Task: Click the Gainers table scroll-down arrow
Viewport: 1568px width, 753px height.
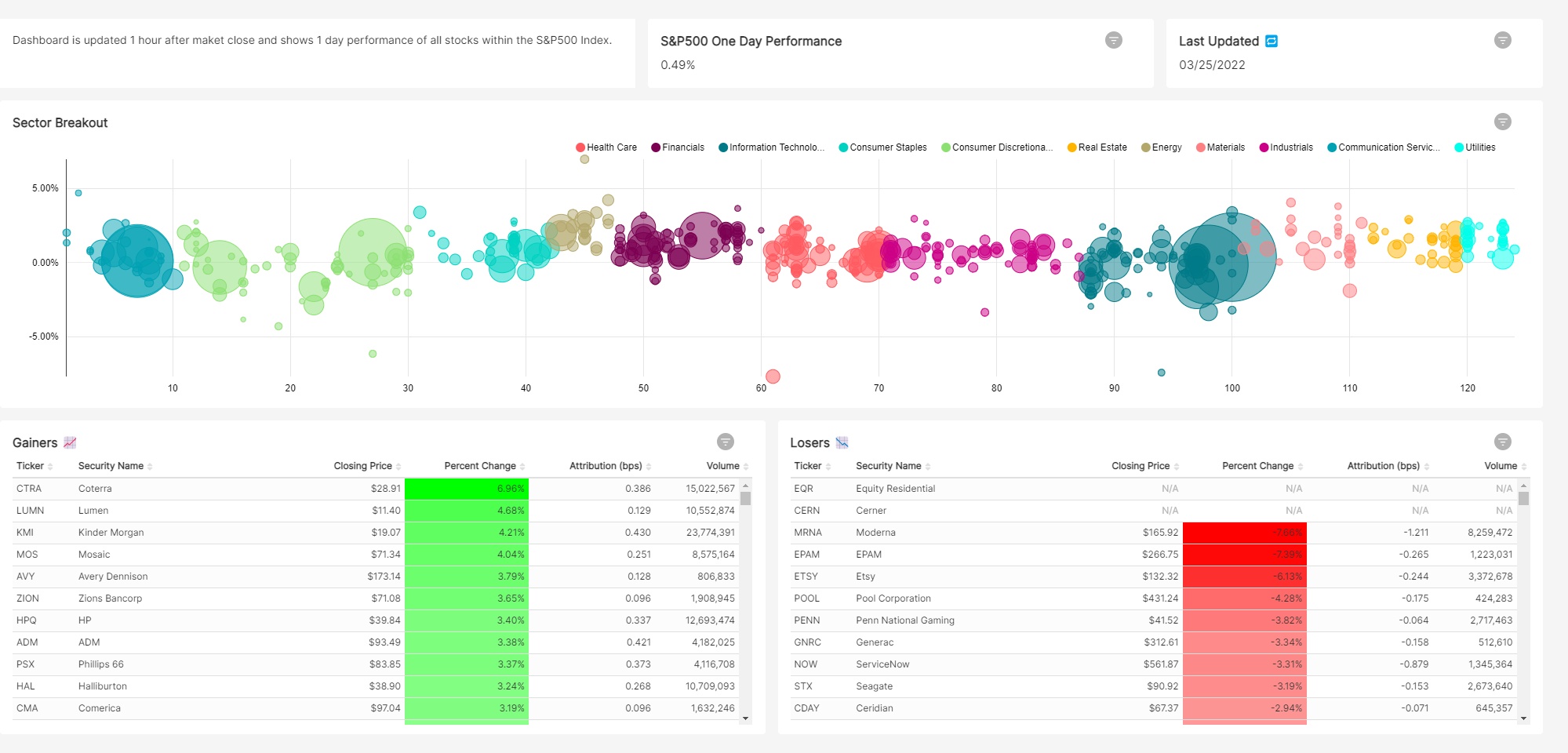Action: click(x=745, y=718)
